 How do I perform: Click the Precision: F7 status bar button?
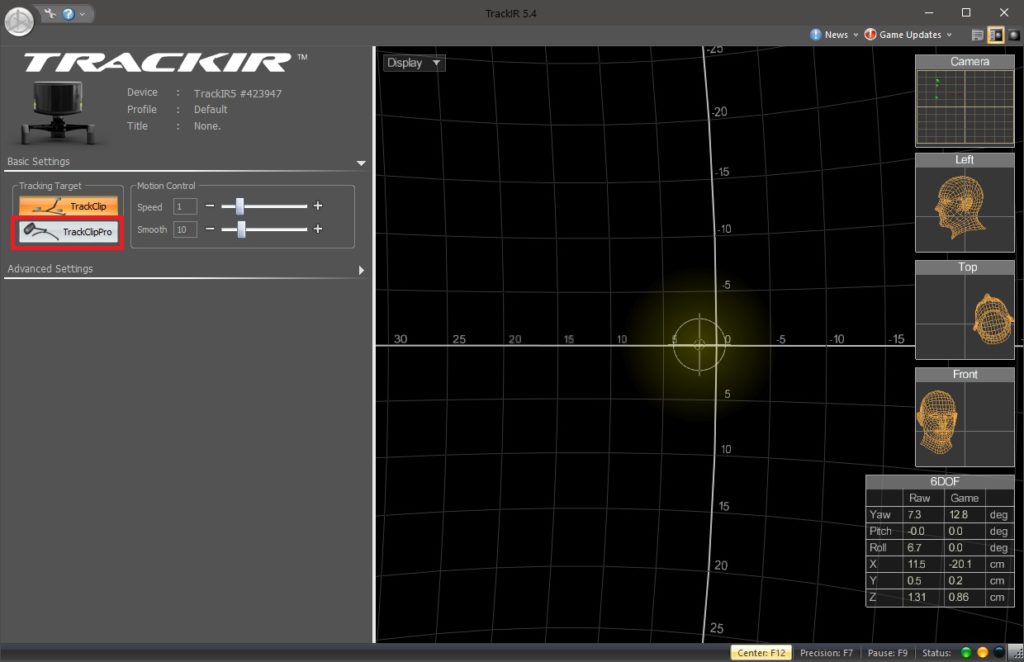[x=826, y=652]
